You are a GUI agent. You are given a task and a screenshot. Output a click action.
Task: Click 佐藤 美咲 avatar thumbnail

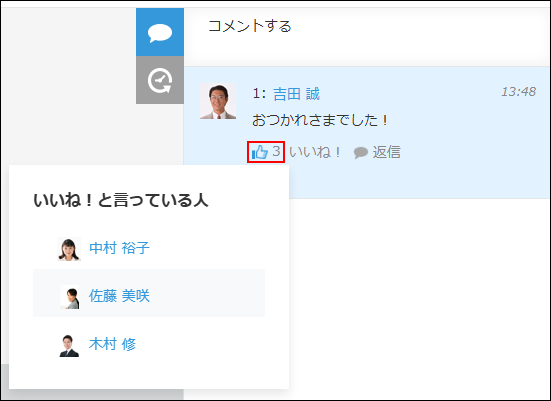pos(70,297)
